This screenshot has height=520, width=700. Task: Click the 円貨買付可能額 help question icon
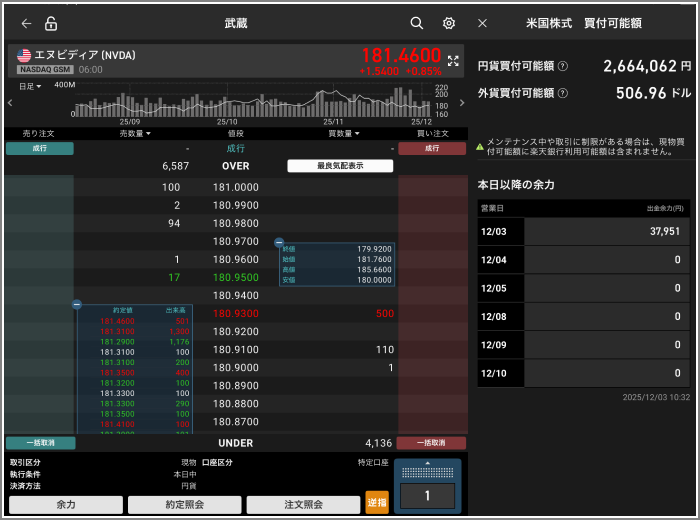pos(563,66)
